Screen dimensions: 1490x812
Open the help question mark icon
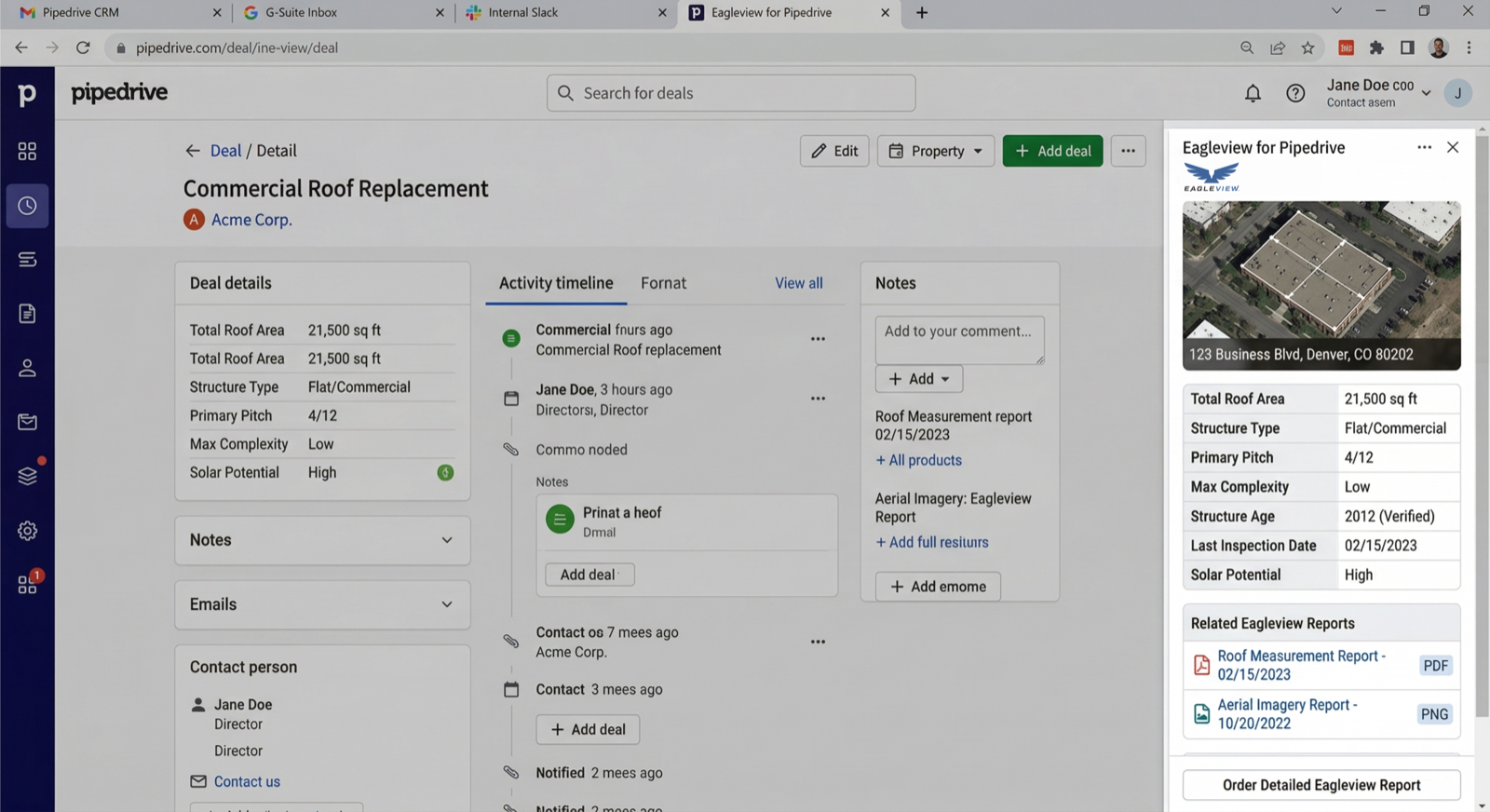coord(1295,93)
